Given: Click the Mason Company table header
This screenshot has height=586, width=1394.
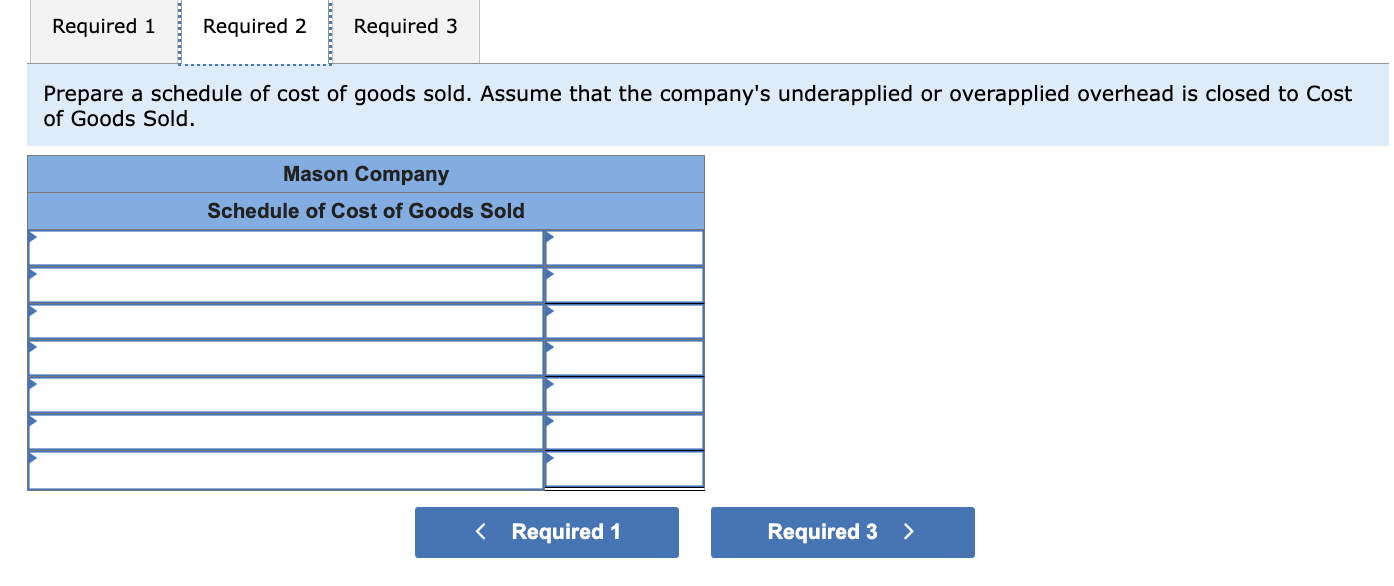Looking at the screenshot, I should click(366, 173).
